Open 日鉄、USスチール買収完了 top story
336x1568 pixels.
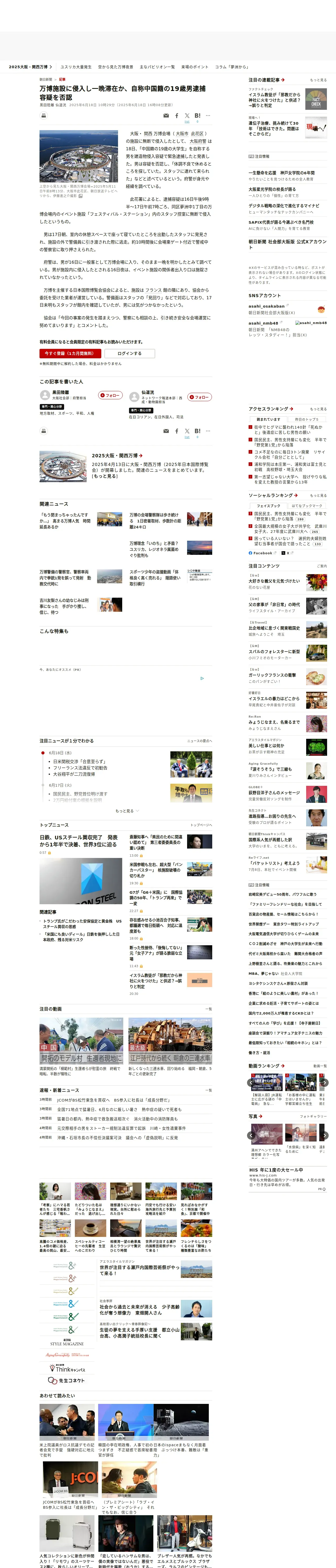click(79, 841)
